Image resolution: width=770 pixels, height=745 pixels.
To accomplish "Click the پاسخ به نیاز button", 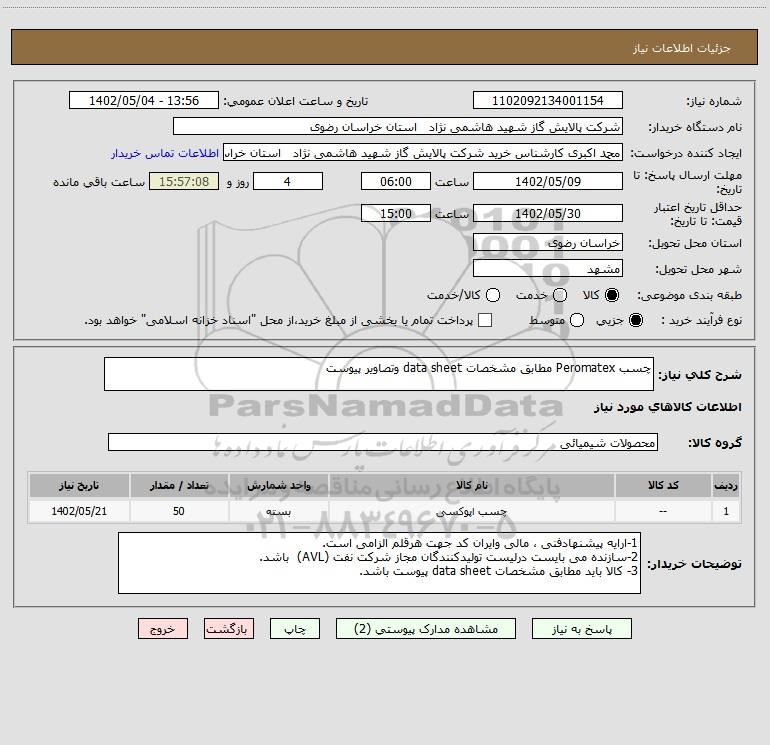I will point(581,629).
